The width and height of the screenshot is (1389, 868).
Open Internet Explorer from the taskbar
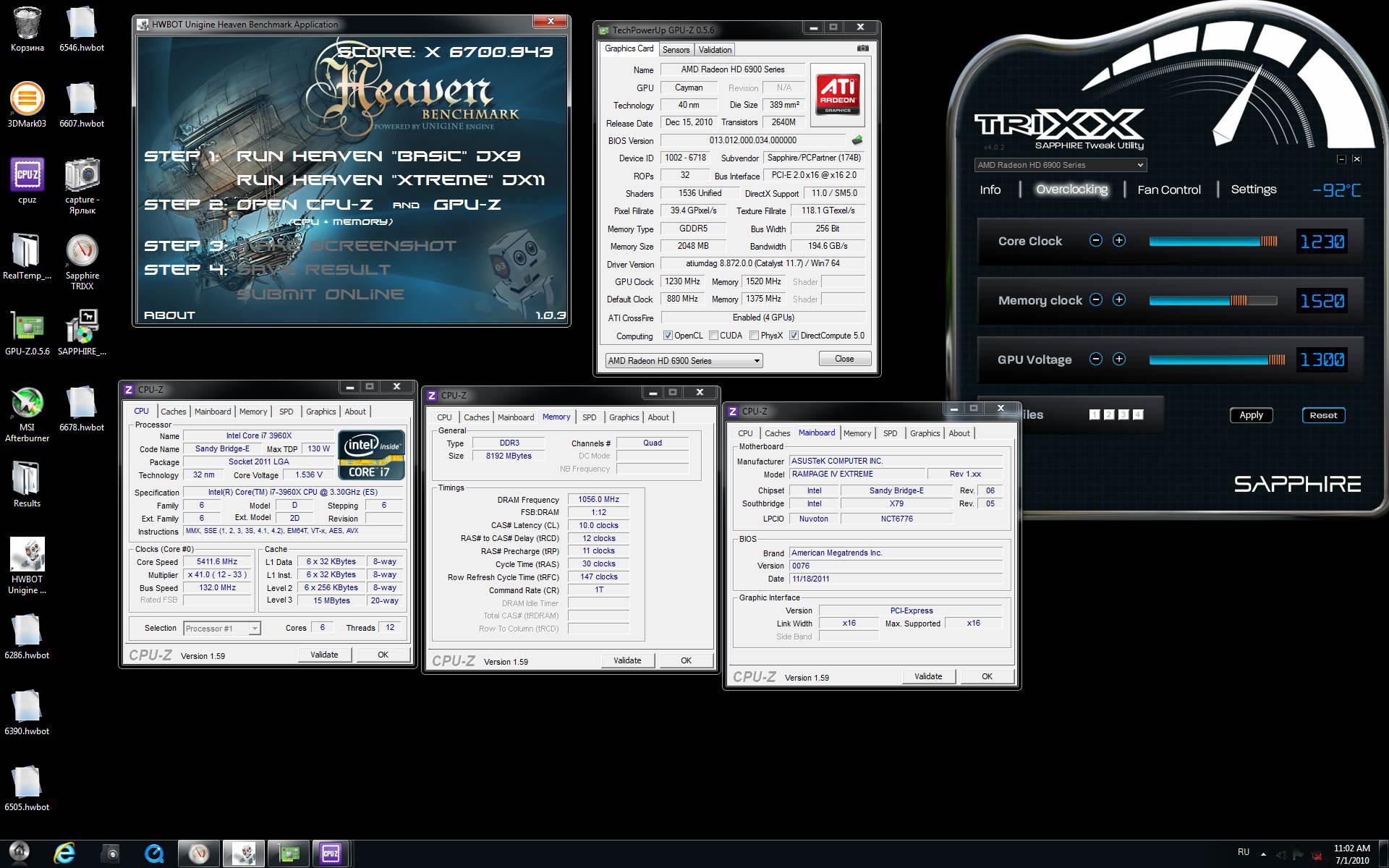click(x=64, y=854)
